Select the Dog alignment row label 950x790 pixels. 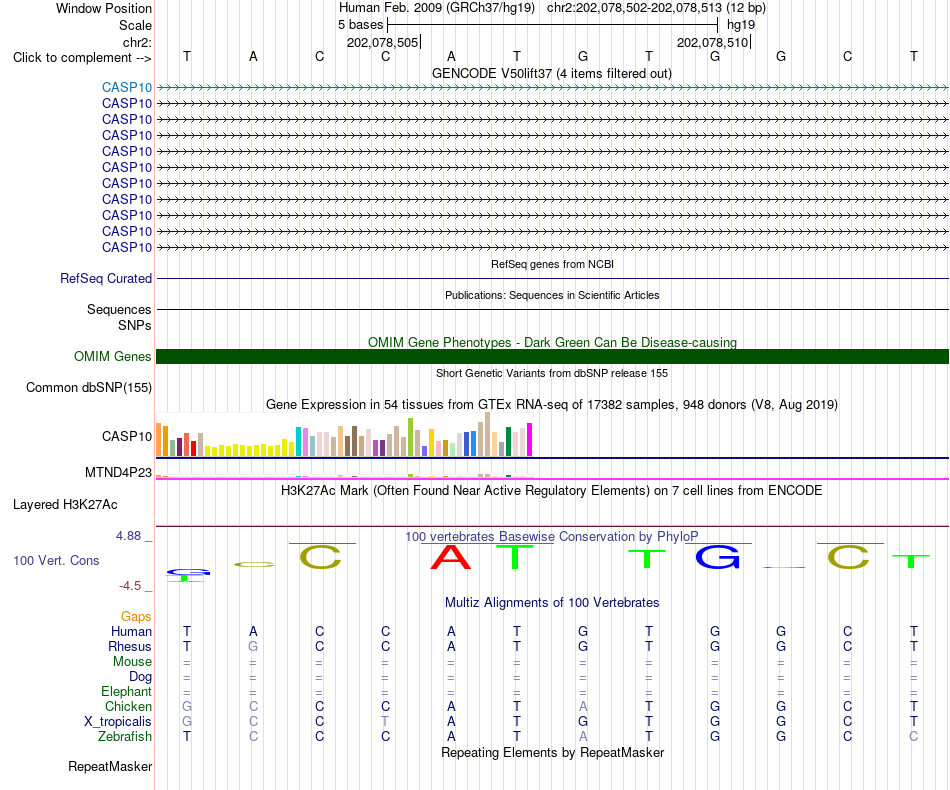click(x=140, y=677)
